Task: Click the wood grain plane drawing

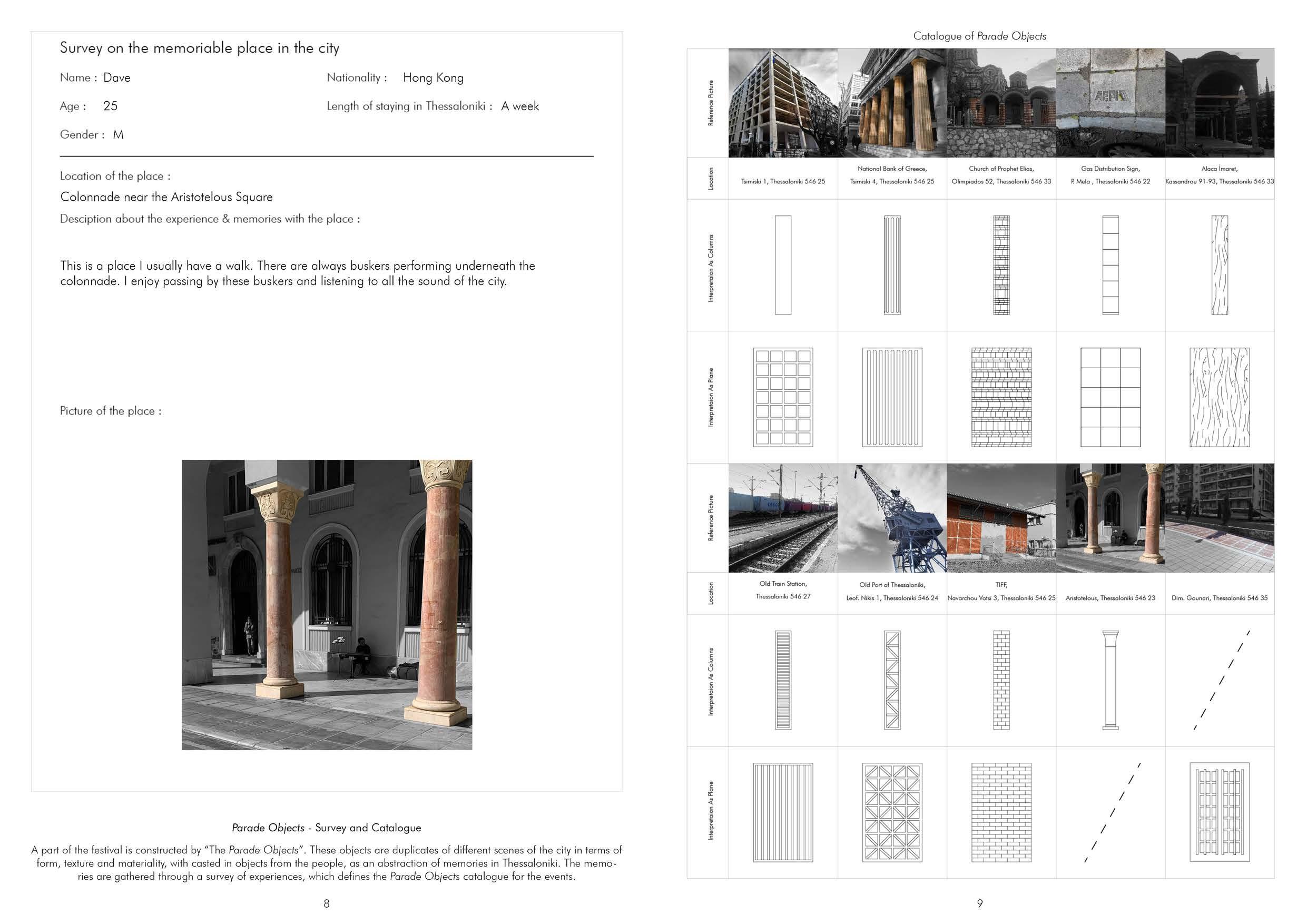Action: [x=1220, y=397]
